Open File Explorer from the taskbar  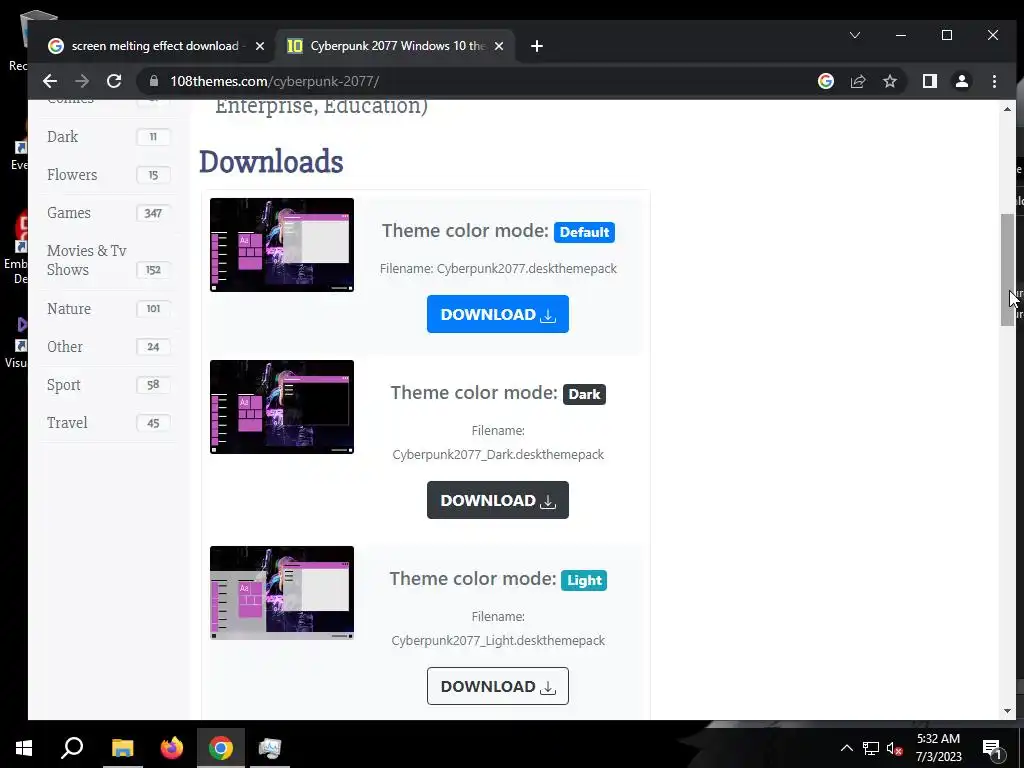point(122,748)
